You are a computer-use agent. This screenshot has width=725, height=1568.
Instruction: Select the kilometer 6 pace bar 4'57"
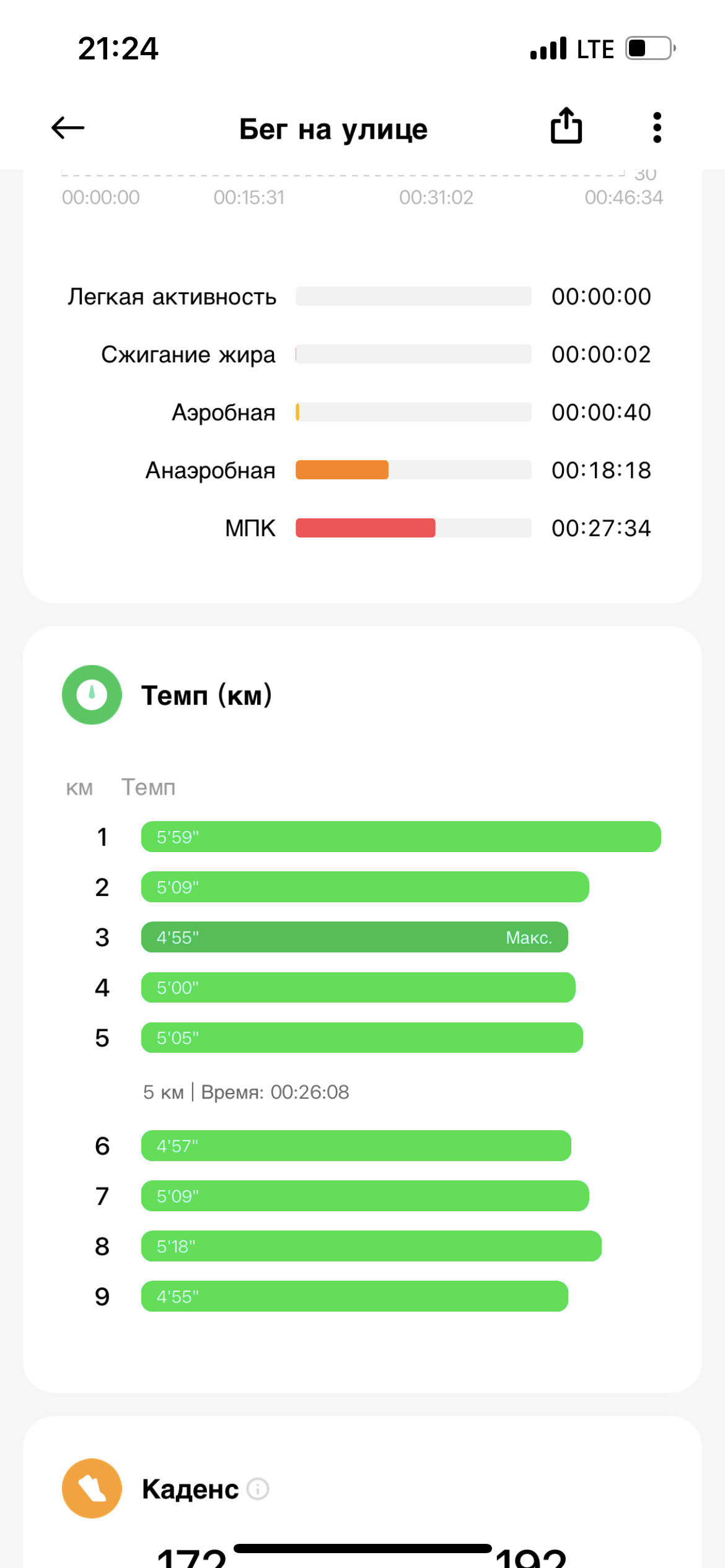tap(356, 1146)
